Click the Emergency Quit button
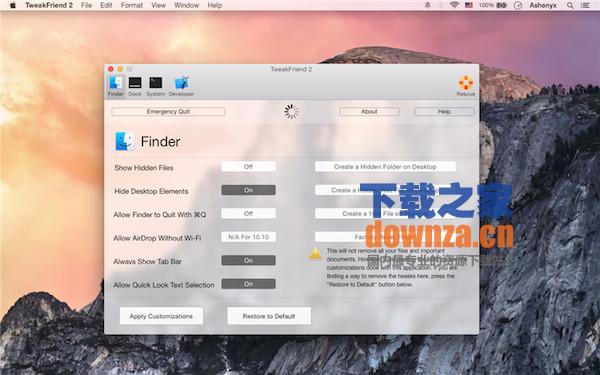Image resolution: width=600 pixels, height=375 pixels. pyautogui.click(x=168, y=111)
